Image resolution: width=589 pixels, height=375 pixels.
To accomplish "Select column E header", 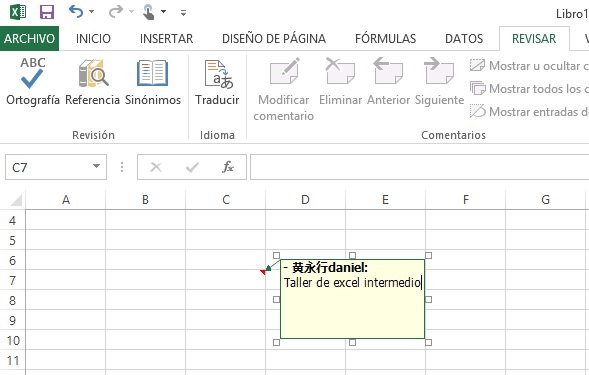I will [x=385, y=200].
